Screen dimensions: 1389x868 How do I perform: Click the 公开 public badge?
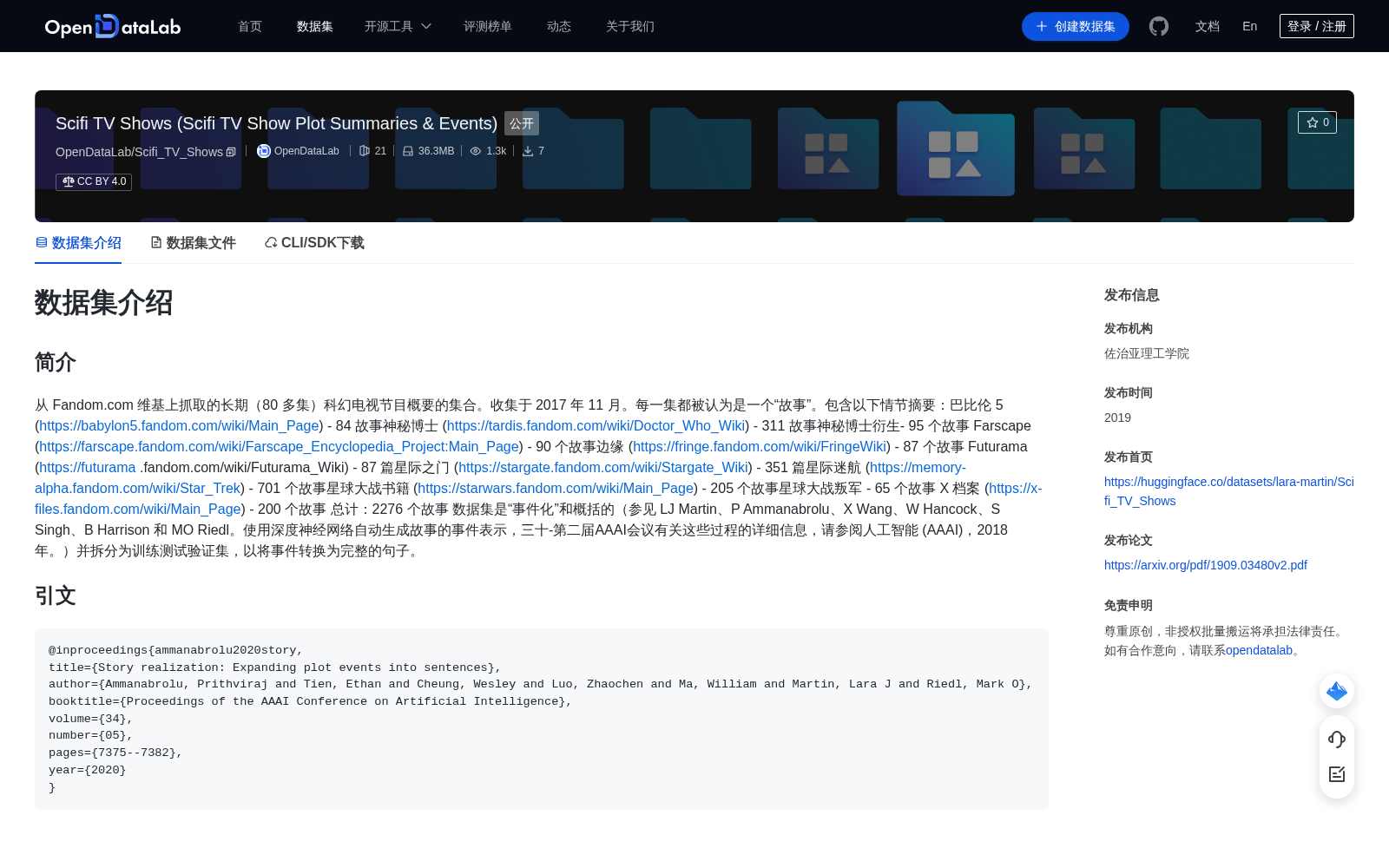pos(522,123)
